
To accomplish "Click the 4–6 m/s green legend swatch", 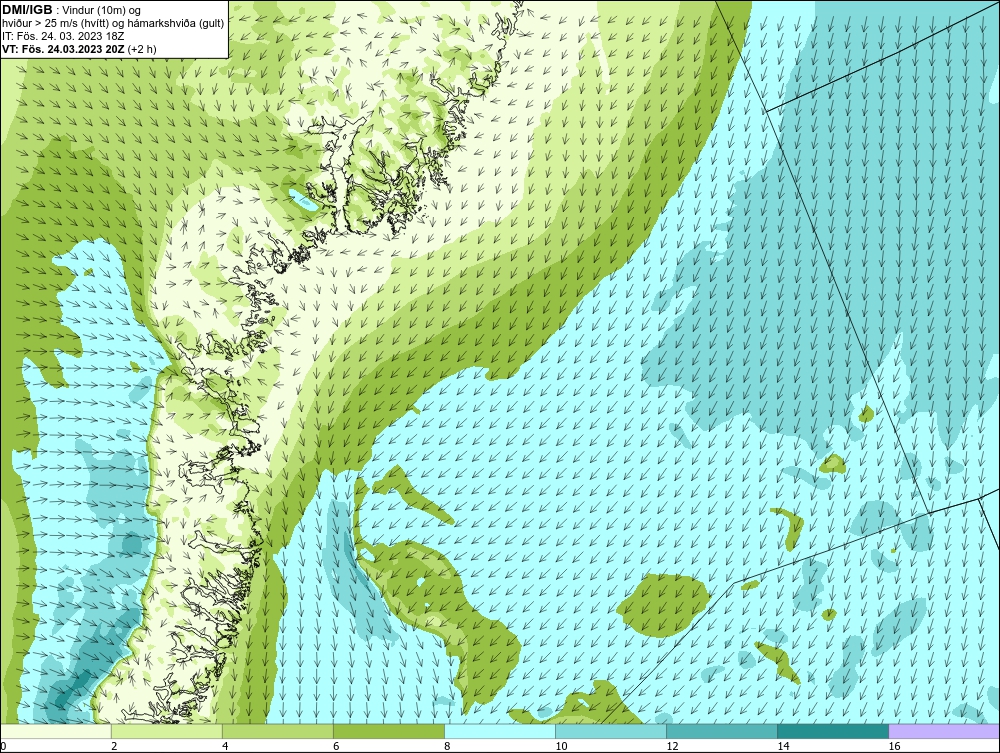I will tap(277, 731).
